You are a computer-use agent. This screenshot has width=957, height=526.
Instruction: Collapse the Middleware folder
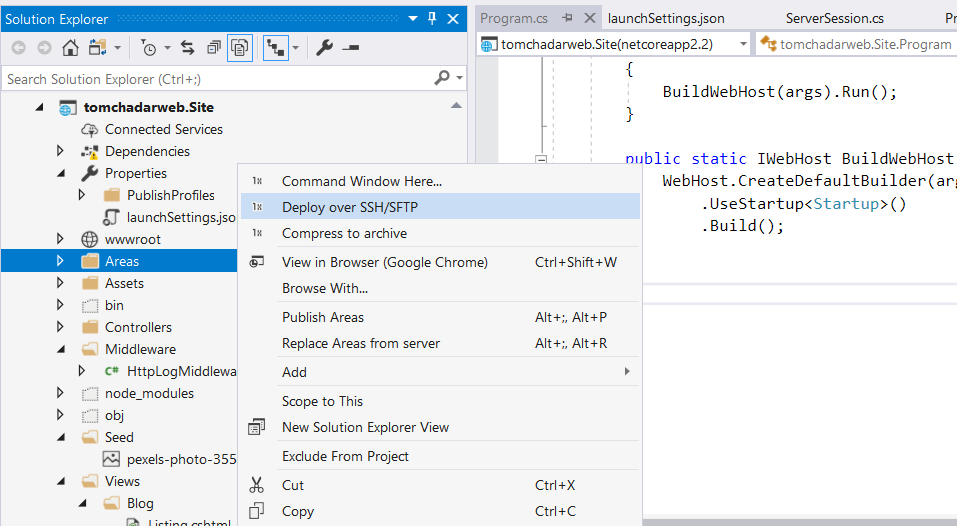(61, 349)
